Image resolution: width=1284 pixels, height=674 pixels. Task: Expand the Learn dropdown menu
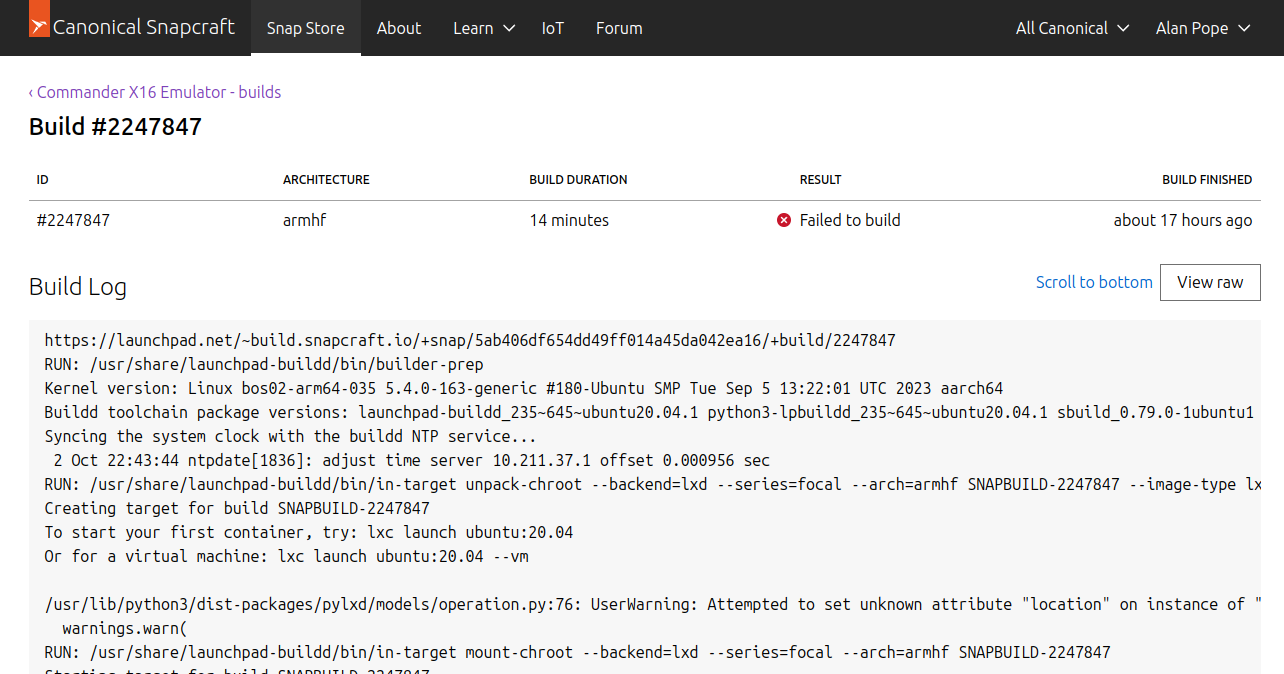click(484, 28)
